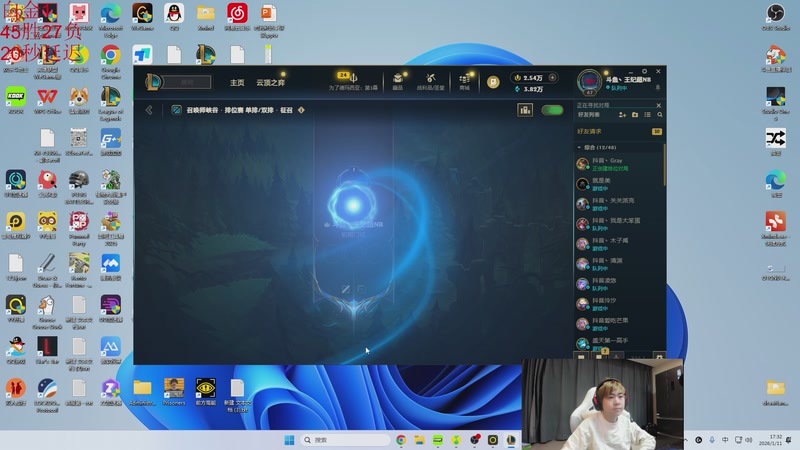Open the Prisoners desktop shortcut

click(x=174, y=392)
